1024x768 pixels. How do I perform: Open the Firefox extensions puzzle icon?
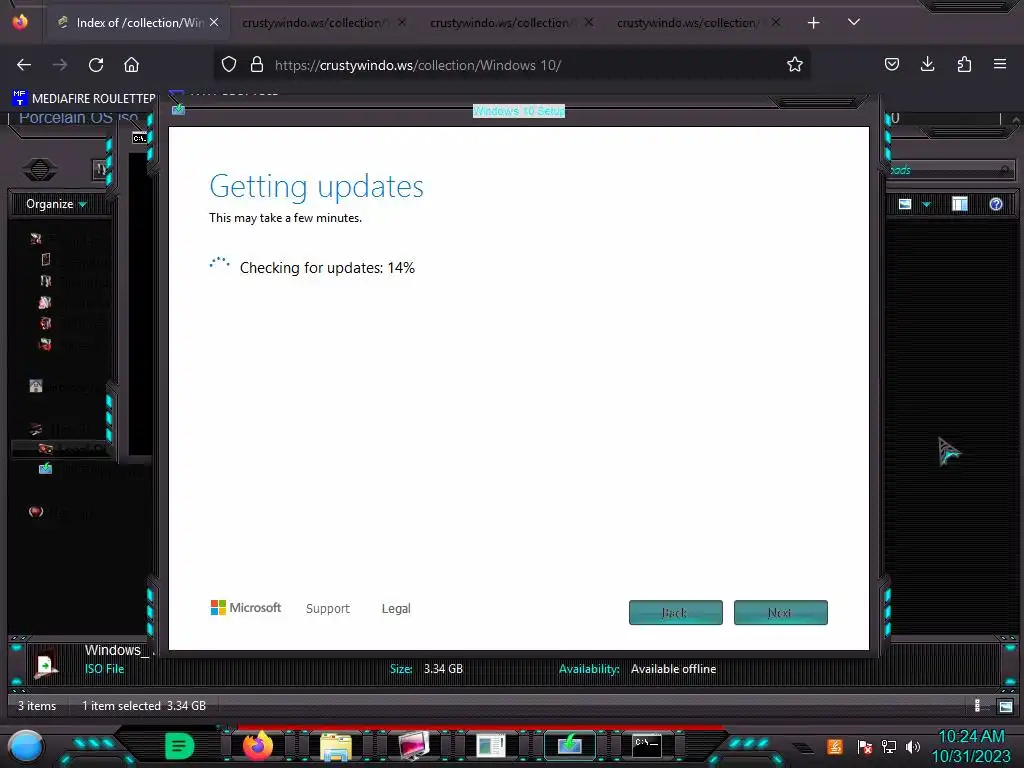pos(964,64)
